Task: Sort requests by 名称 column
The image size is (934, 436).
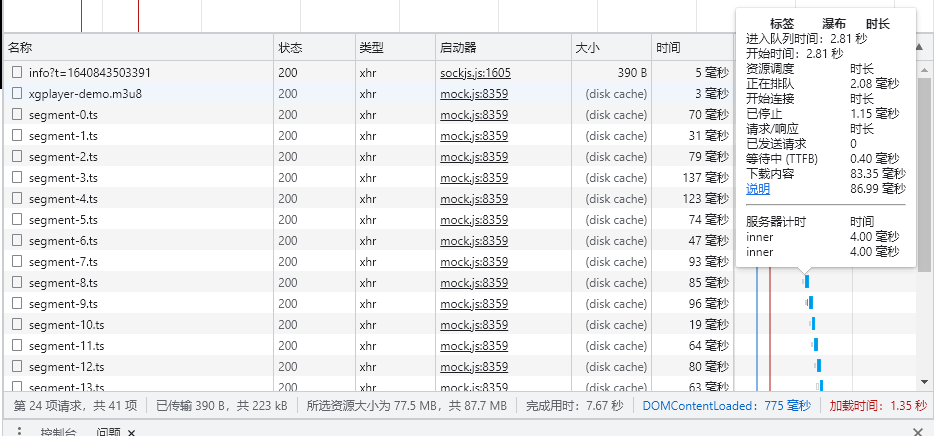Action: 138,48
